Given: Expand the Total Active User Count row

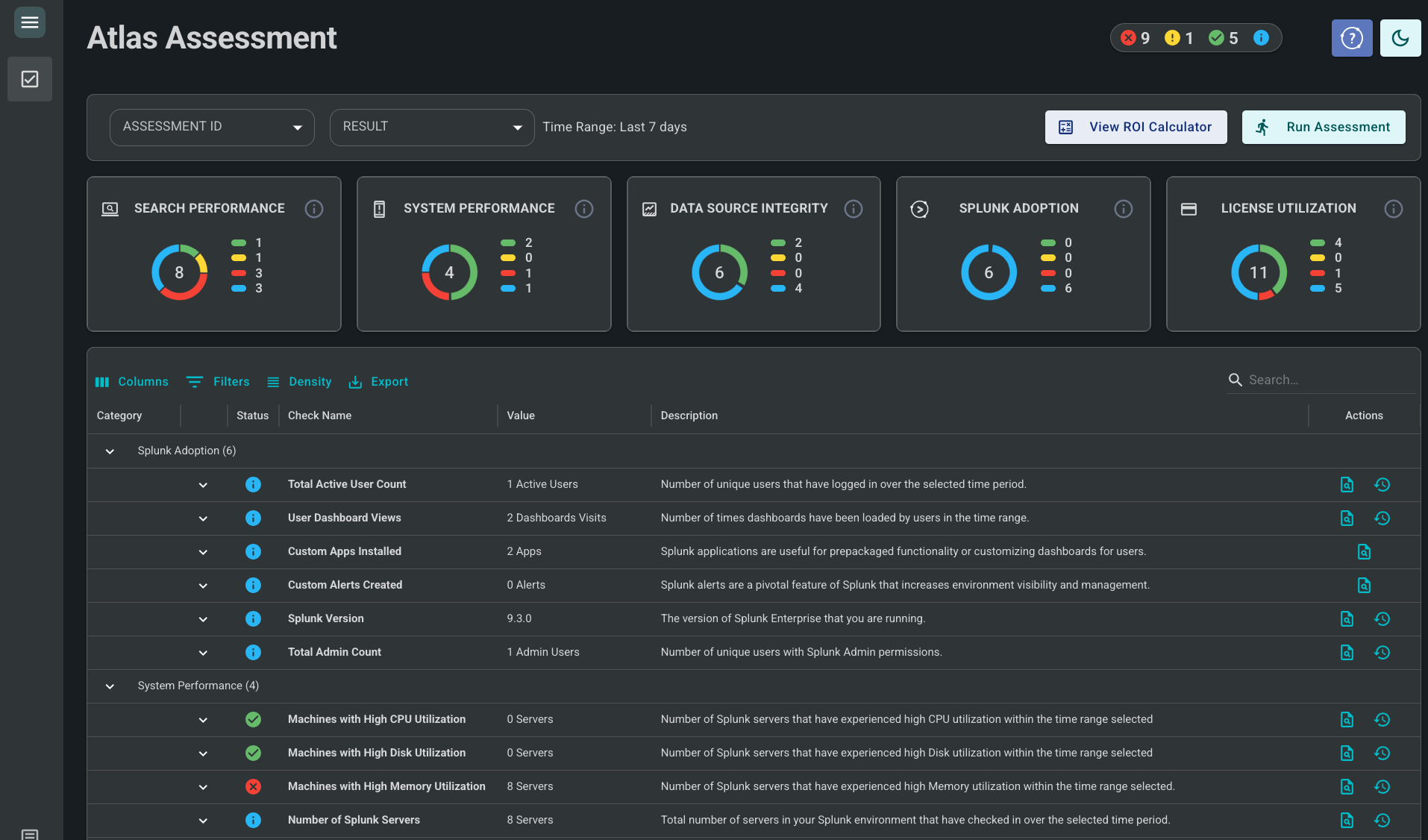Looking at the screenshot, I should (x=203, y=485).
